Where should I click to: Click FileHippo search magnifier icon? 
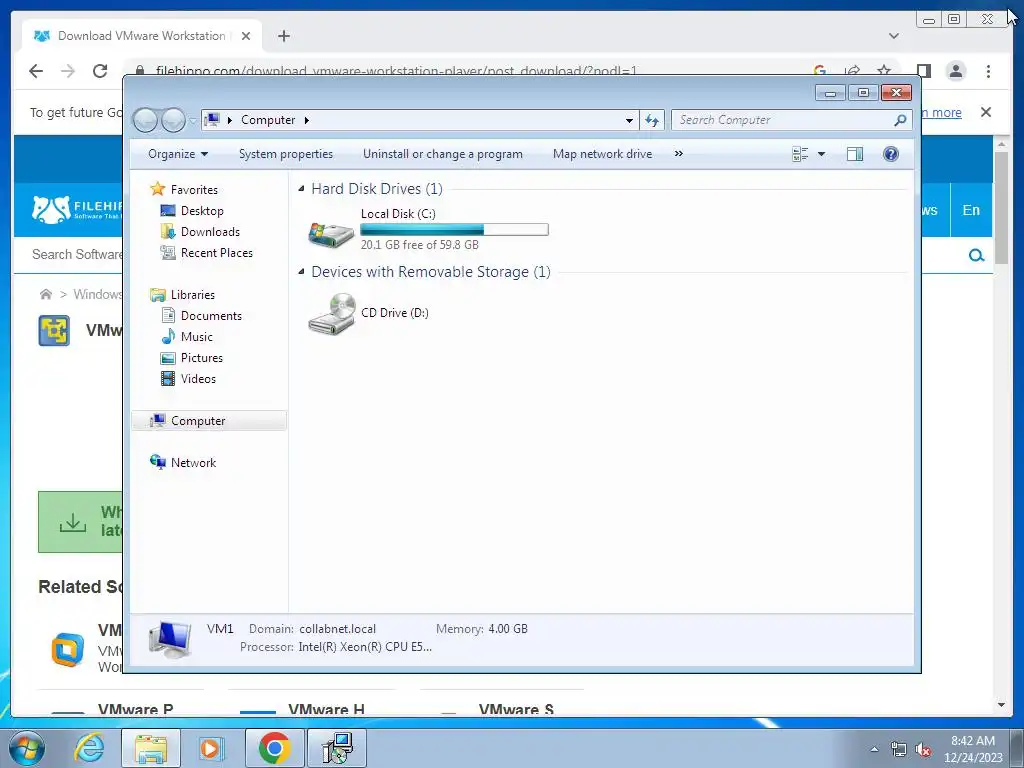pos(976,255)
